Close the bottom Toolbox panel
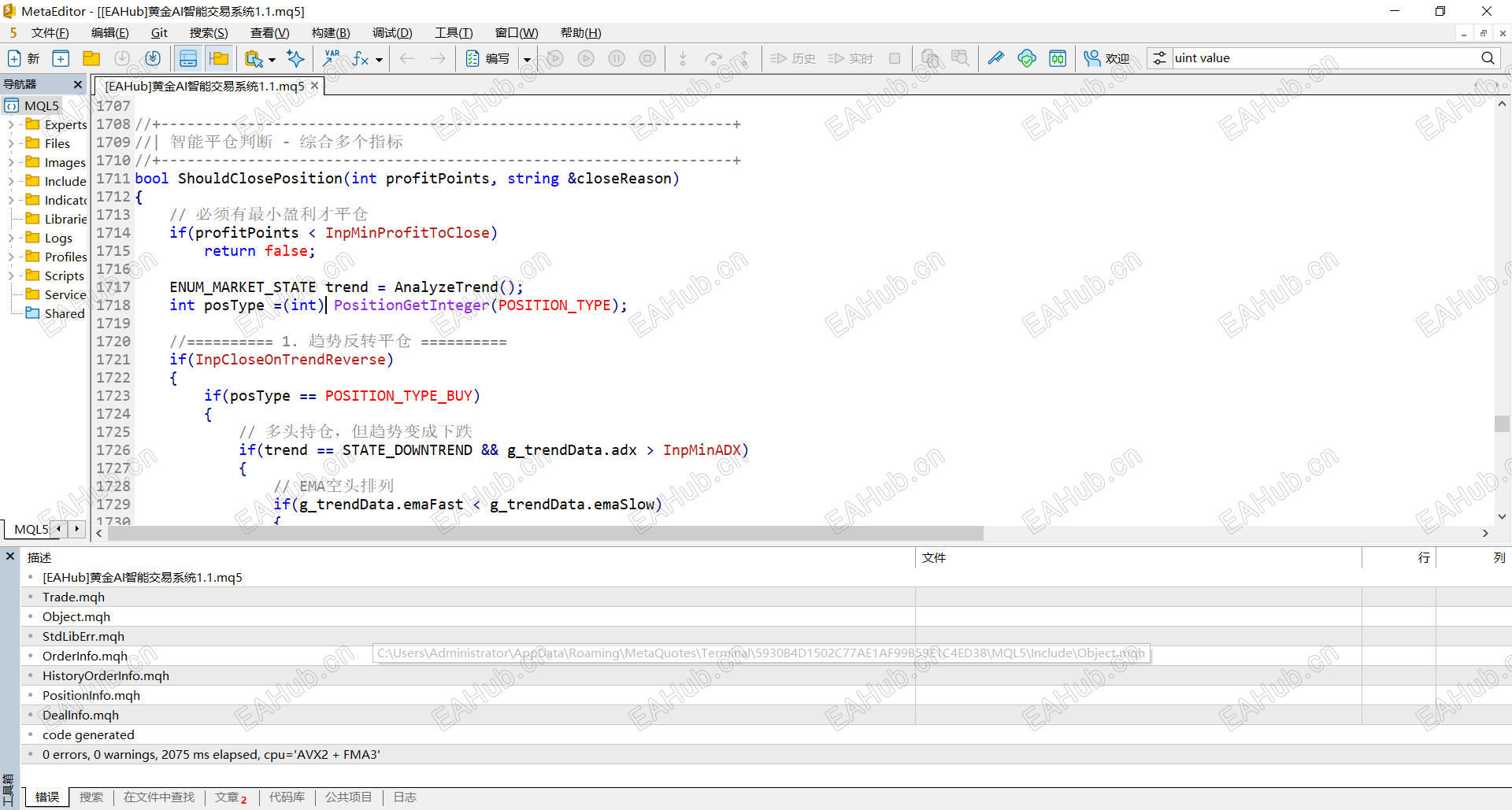Image resolution: width=1512 pixels, height=810 pixels. pyautogui.click(x=10, y=557)
